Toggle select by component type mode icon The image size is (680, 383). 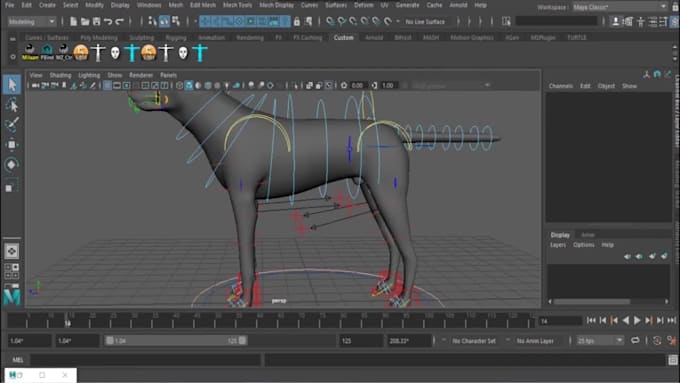point(176,21)
